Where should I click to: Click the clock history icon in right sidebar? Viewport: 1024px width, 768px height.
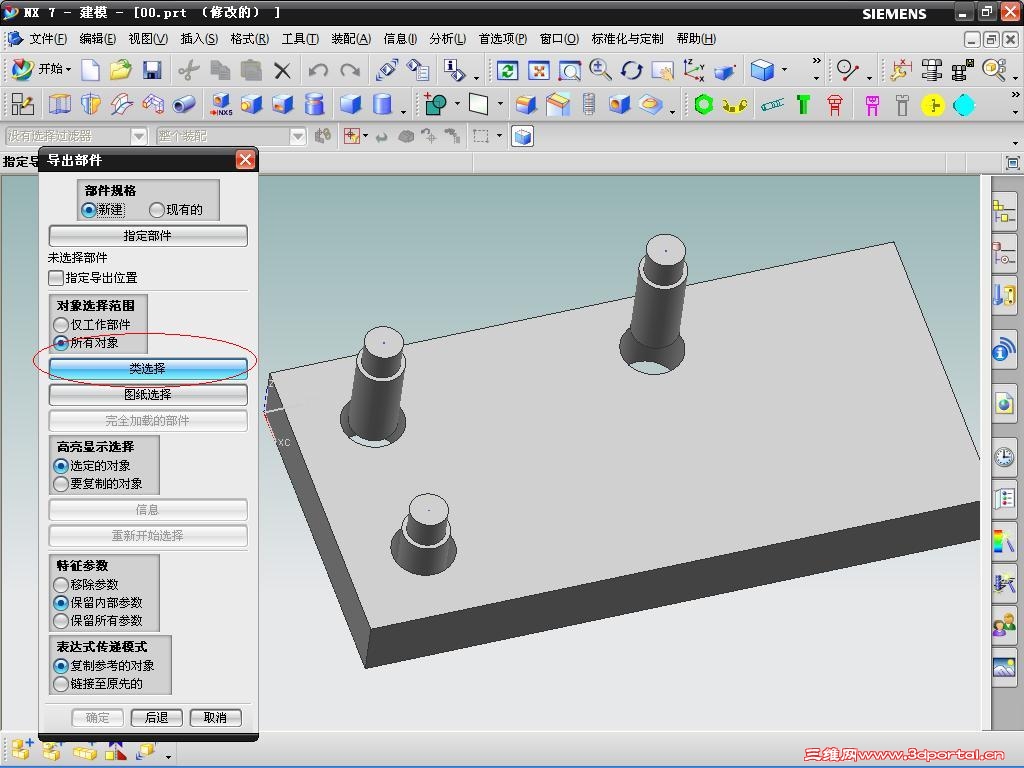click(x=1003, y=457)
